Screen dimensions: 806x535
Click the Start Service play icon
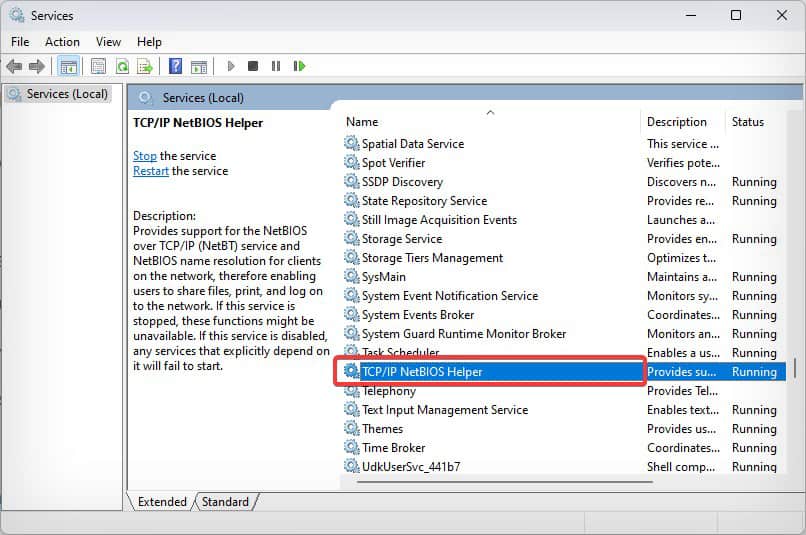[x=231, y=66]
